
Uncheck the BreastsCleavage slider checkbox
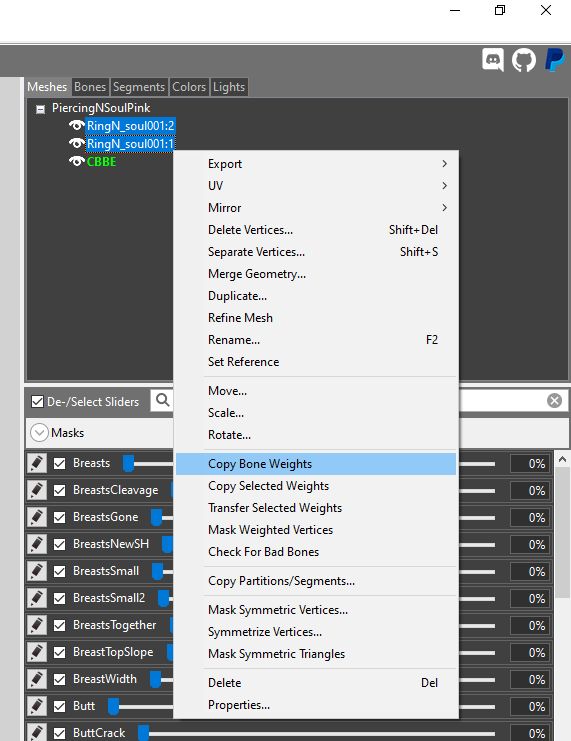click(x=60, y=490)
